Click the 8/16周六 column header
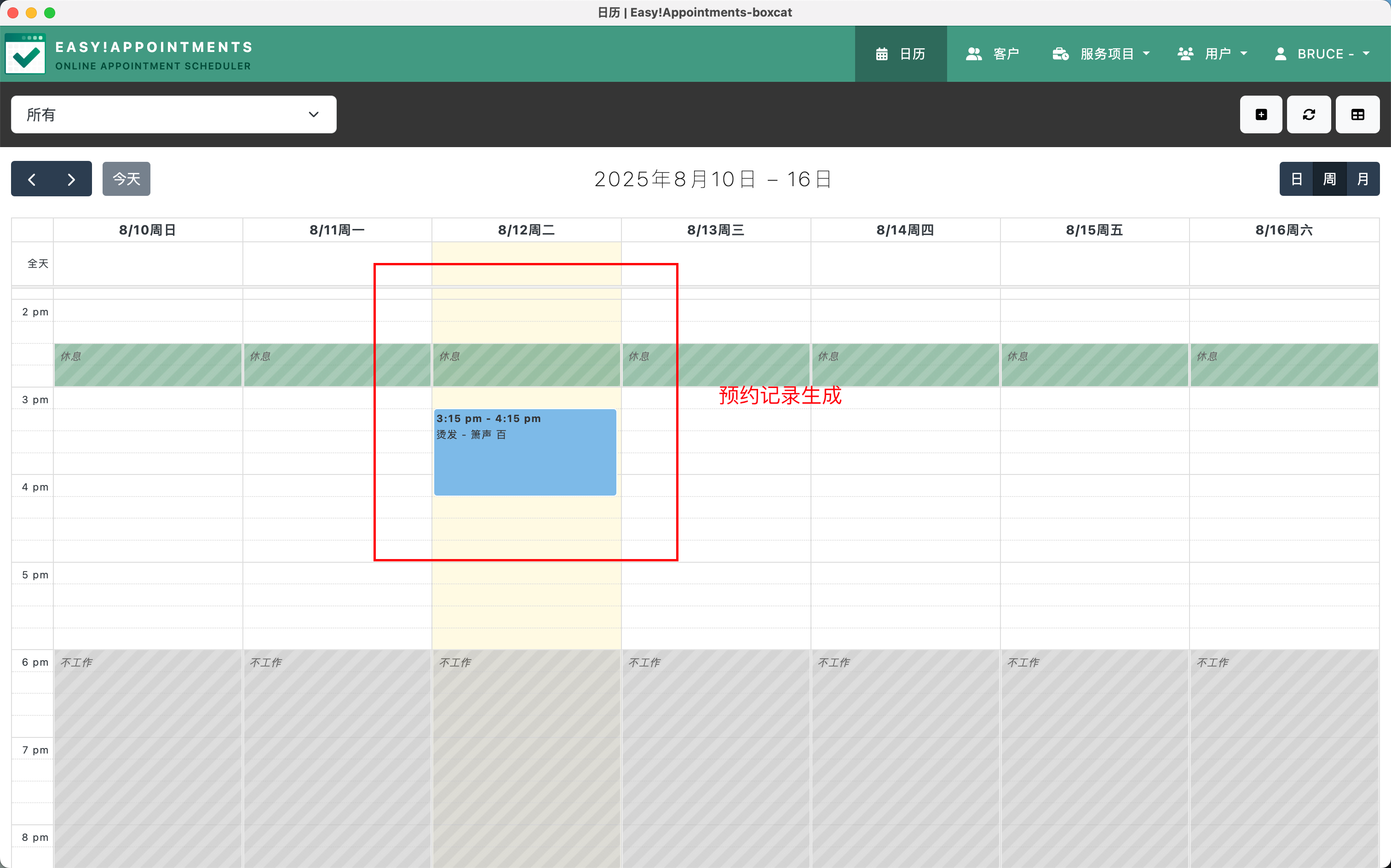1391x868 pixels. click(x=1284, y=230)
